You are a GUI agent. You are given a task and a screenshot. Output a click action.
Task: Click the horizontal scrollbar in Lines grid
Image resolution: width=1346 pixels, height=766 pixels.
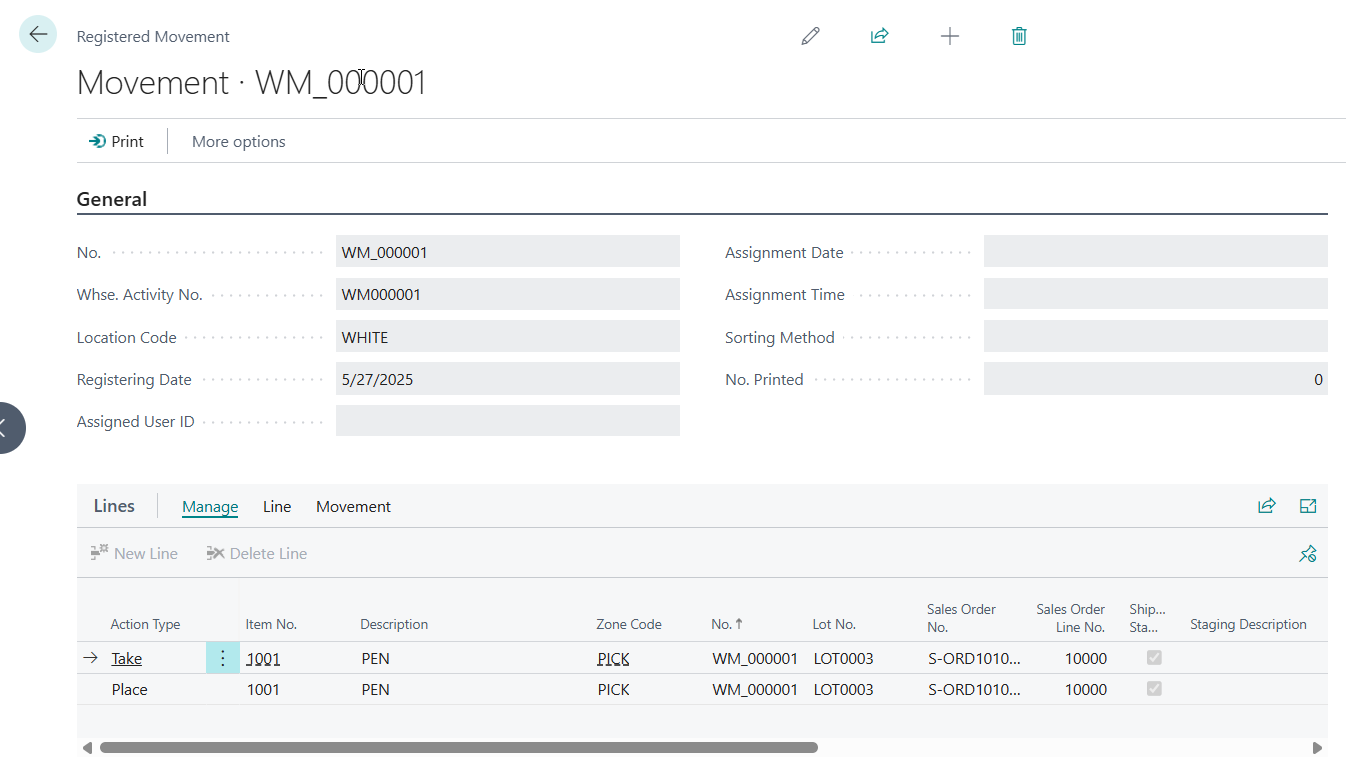click(x=458, y=747)
